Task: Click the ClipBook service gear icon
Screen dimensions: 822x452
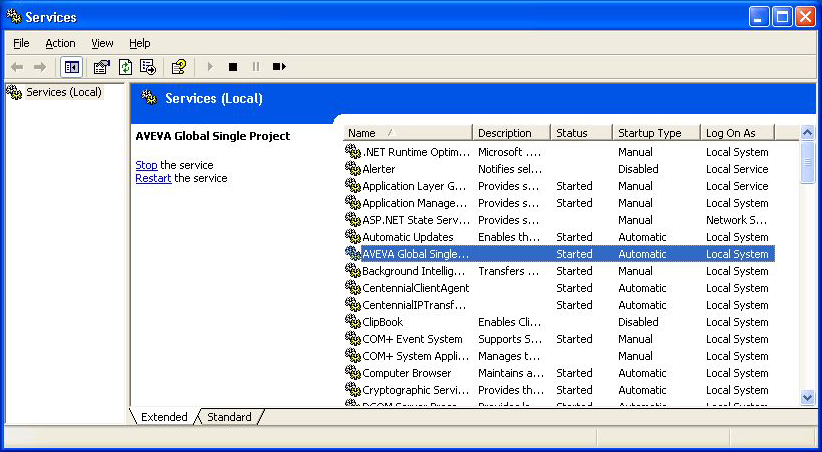Action: tap(353, 321)
